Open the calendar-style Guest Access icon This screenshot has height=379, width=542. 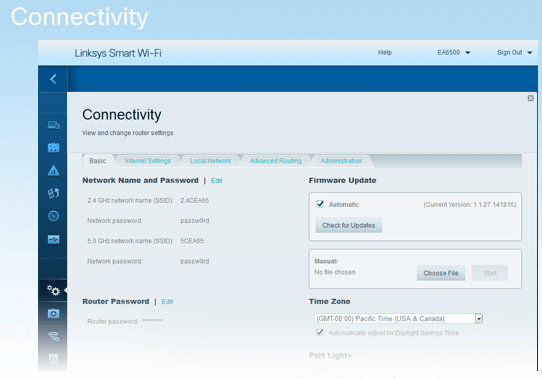point(53,148)
